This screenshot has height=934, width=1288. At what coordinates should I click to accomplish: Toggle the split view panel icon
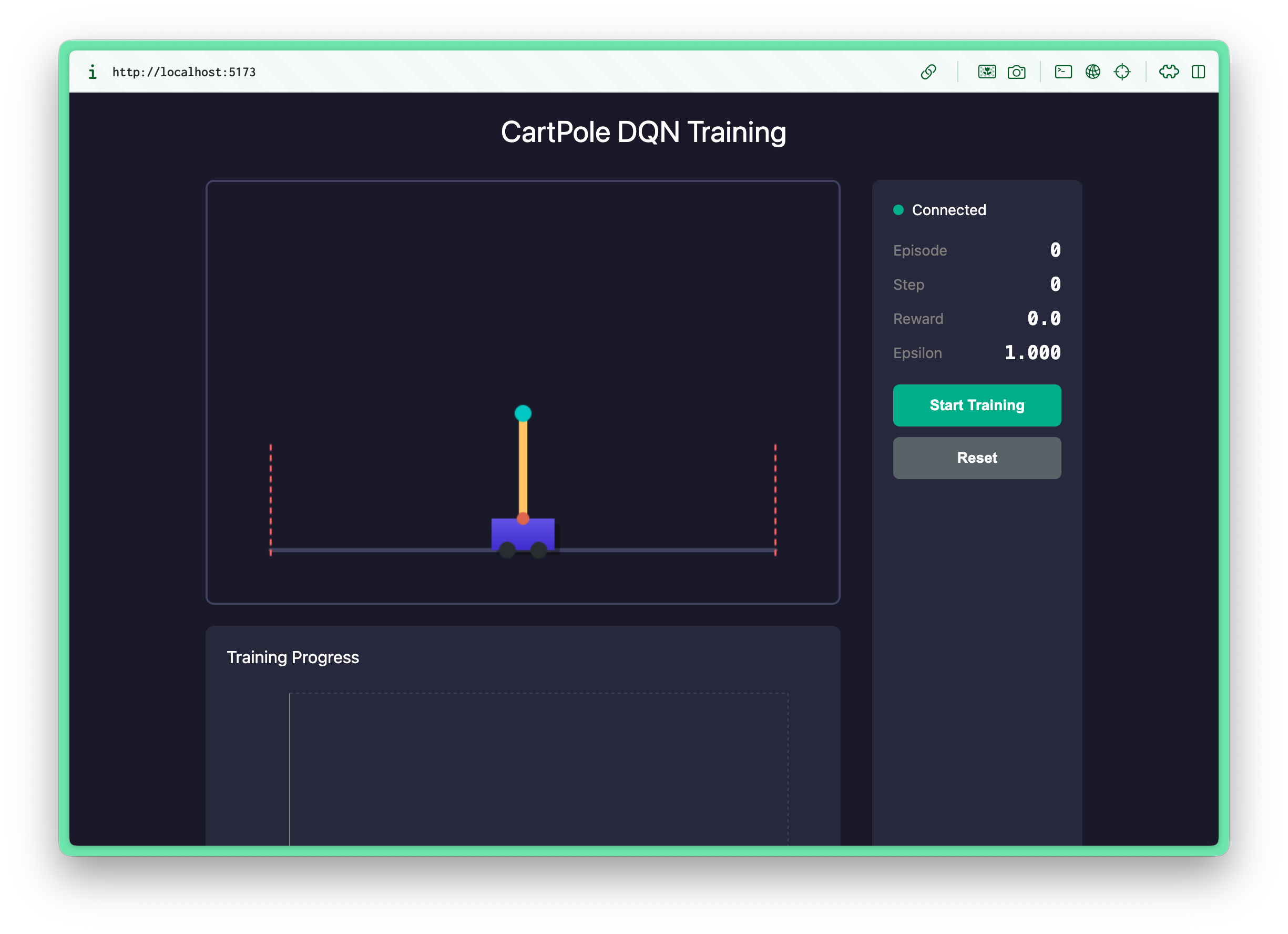[x=1199, y=72]
